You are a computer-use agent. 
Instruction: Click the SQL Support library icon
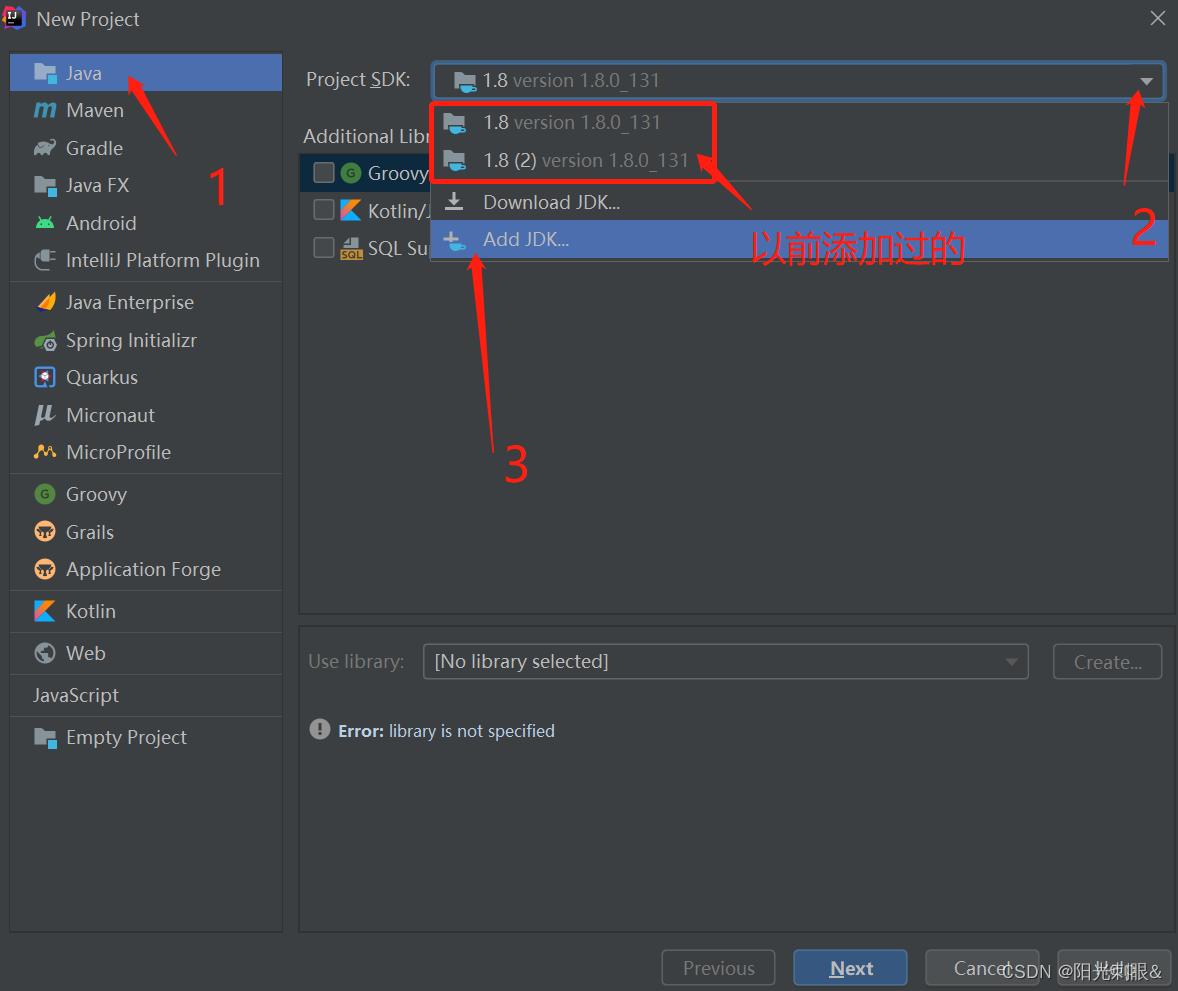coord(351,248)
